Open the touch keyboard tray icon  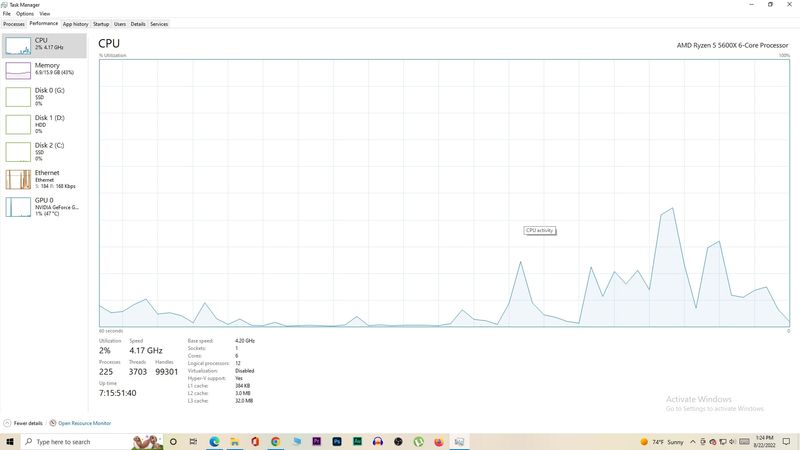click(744, 442)
